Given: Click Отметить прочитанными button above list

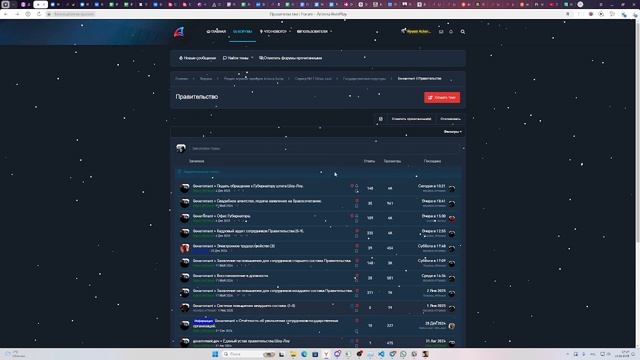Looking at the screenshot, I should [x=411, y=119].
